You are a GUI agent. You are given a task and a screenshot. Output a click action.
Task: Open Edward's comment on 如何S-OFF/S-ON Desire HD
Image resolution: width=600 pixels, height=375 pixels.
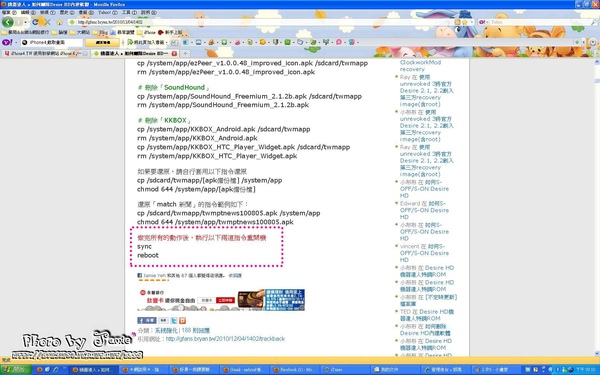(x=424, y=210)
